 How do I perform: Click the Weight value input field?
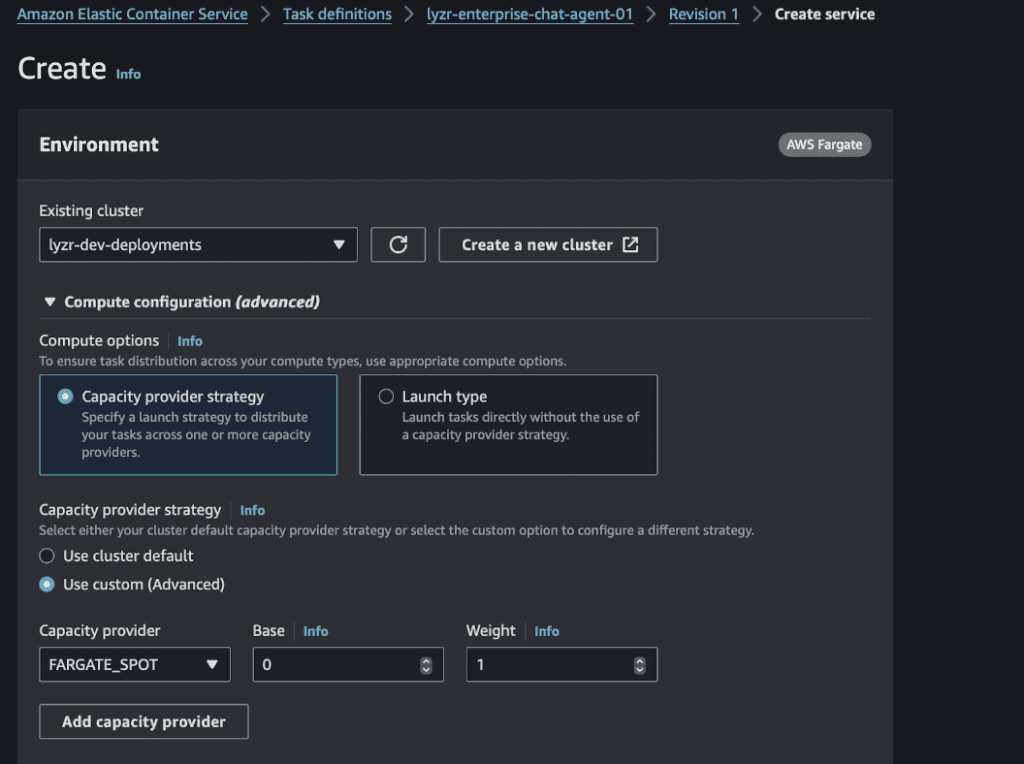(x=562, y=665)
